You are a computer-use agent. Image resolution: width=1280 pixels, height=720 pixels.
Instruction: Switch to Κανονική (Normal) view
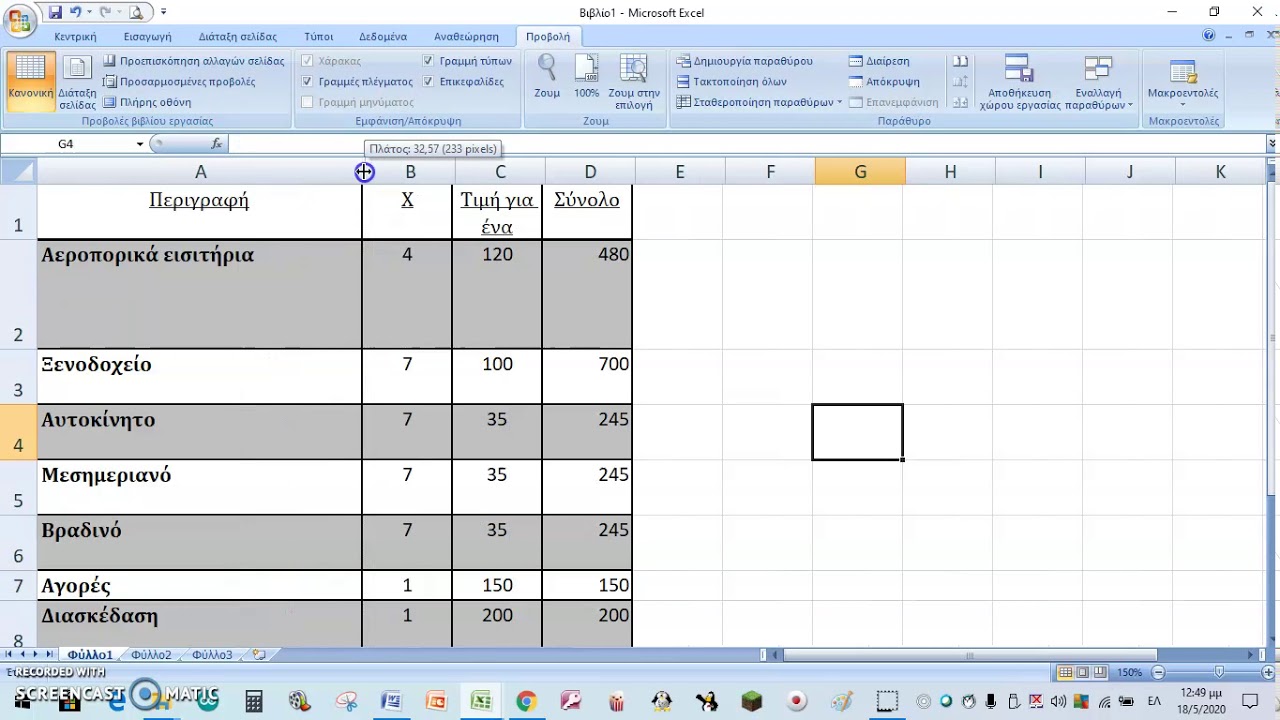click(30, 80)
